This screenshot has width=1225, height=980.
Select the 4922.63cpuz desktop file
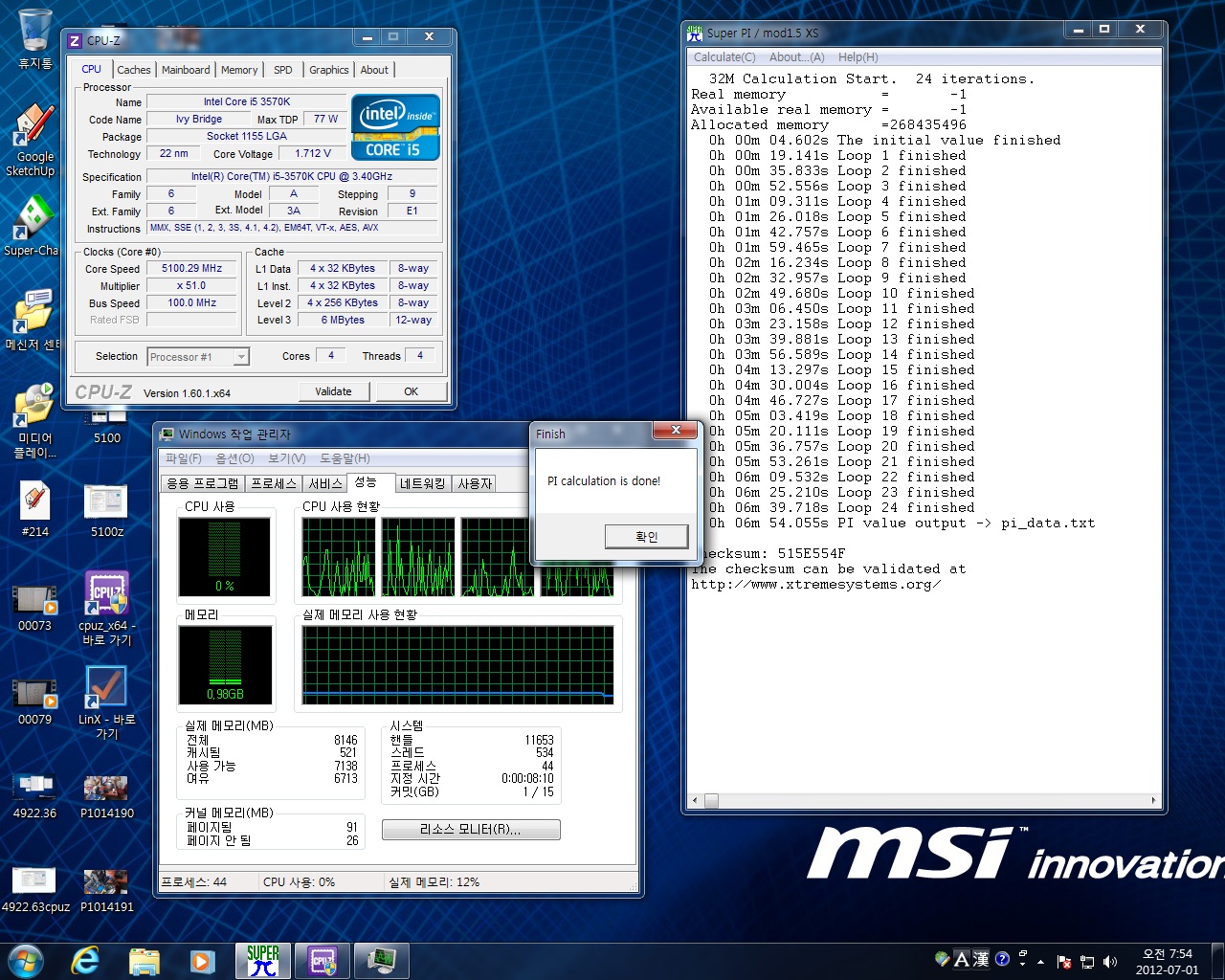34,888
